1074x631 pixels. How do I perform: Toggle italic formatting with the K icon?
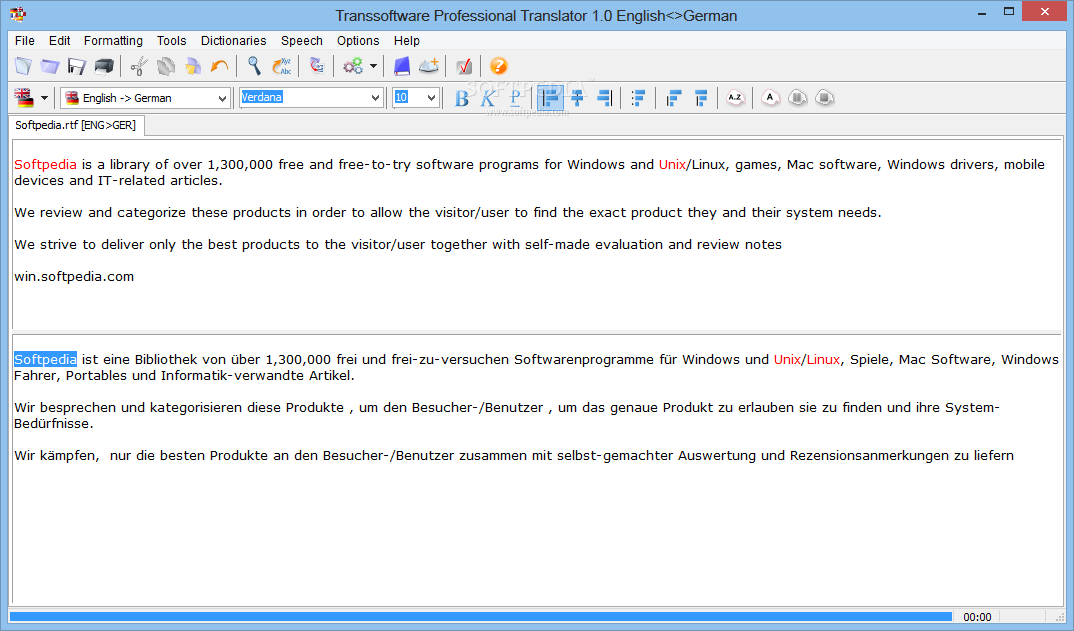pos(488,98)
